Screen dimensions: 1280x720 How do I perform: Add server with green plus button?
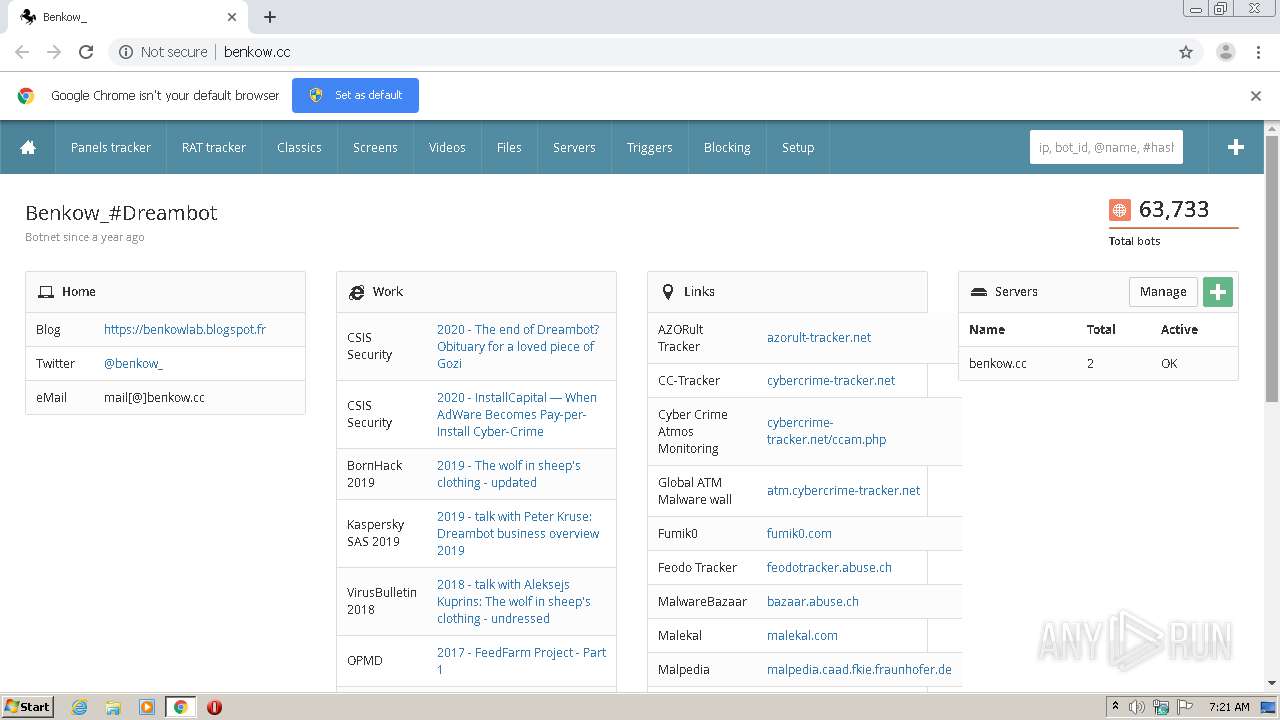[1217, 292]
